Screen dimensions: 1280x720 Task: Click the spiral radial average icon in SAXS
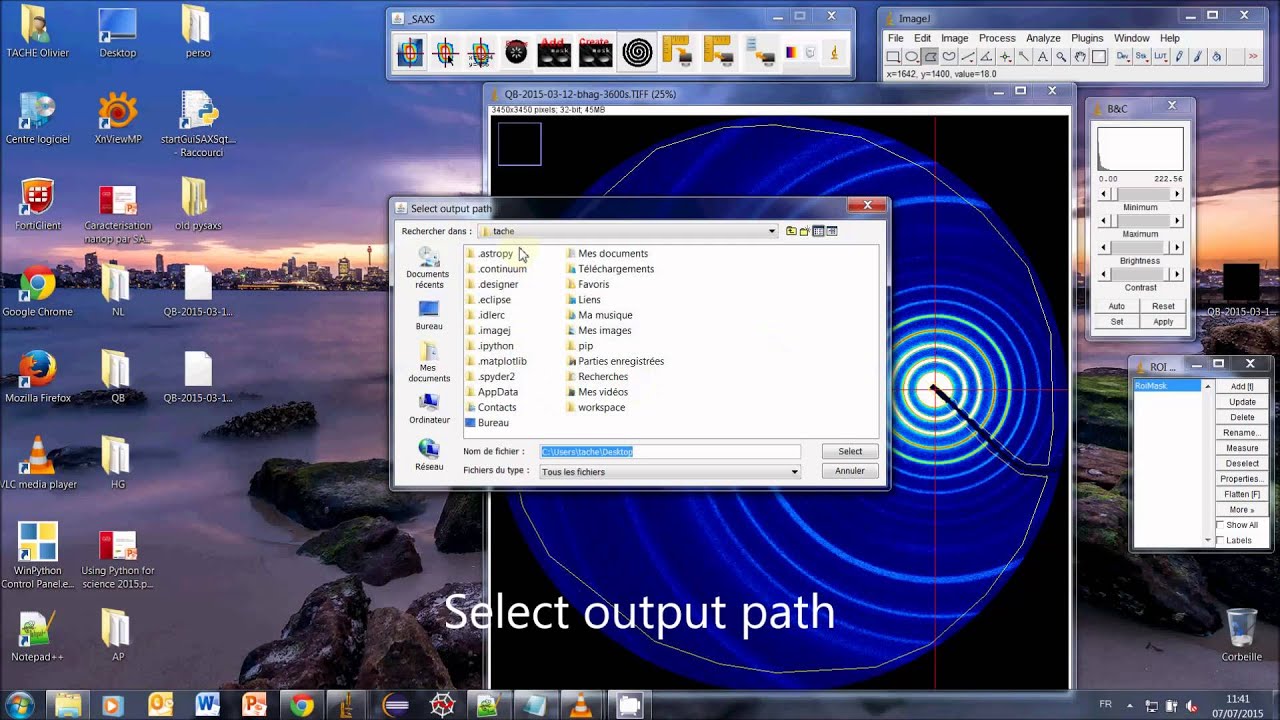coord(637,52)
